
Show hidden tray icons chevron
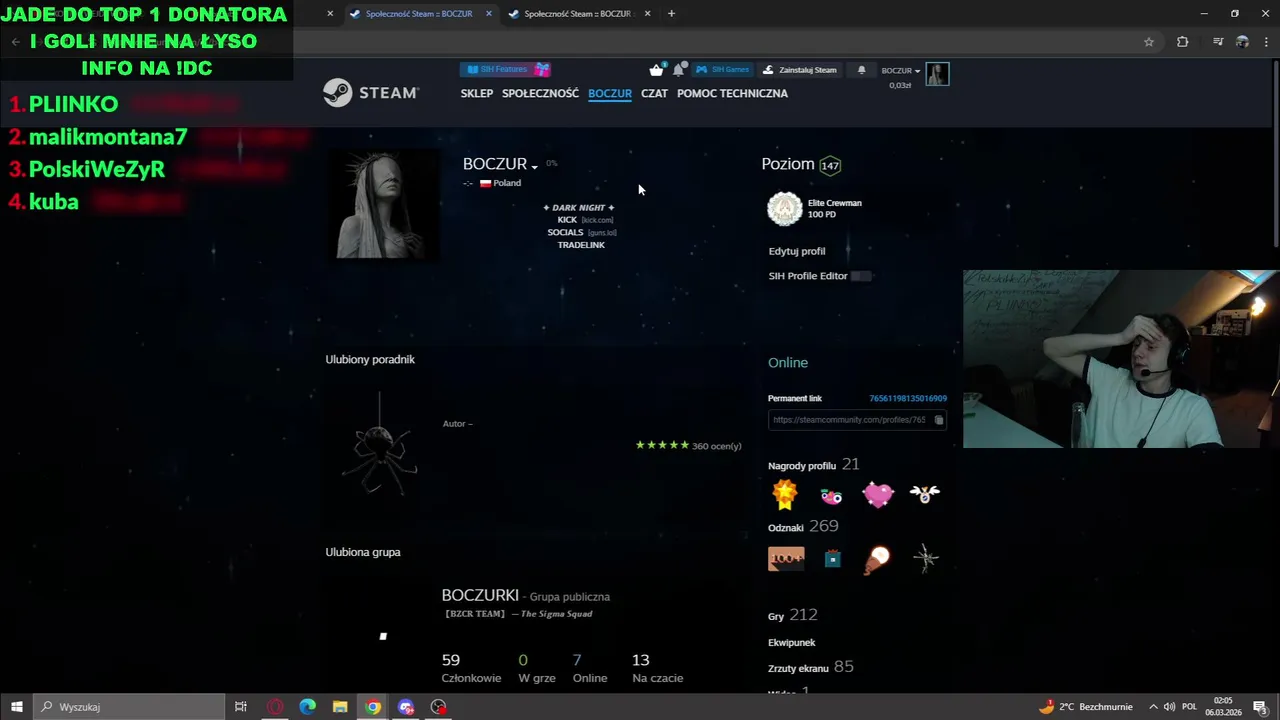click(x=1152, y=707)
